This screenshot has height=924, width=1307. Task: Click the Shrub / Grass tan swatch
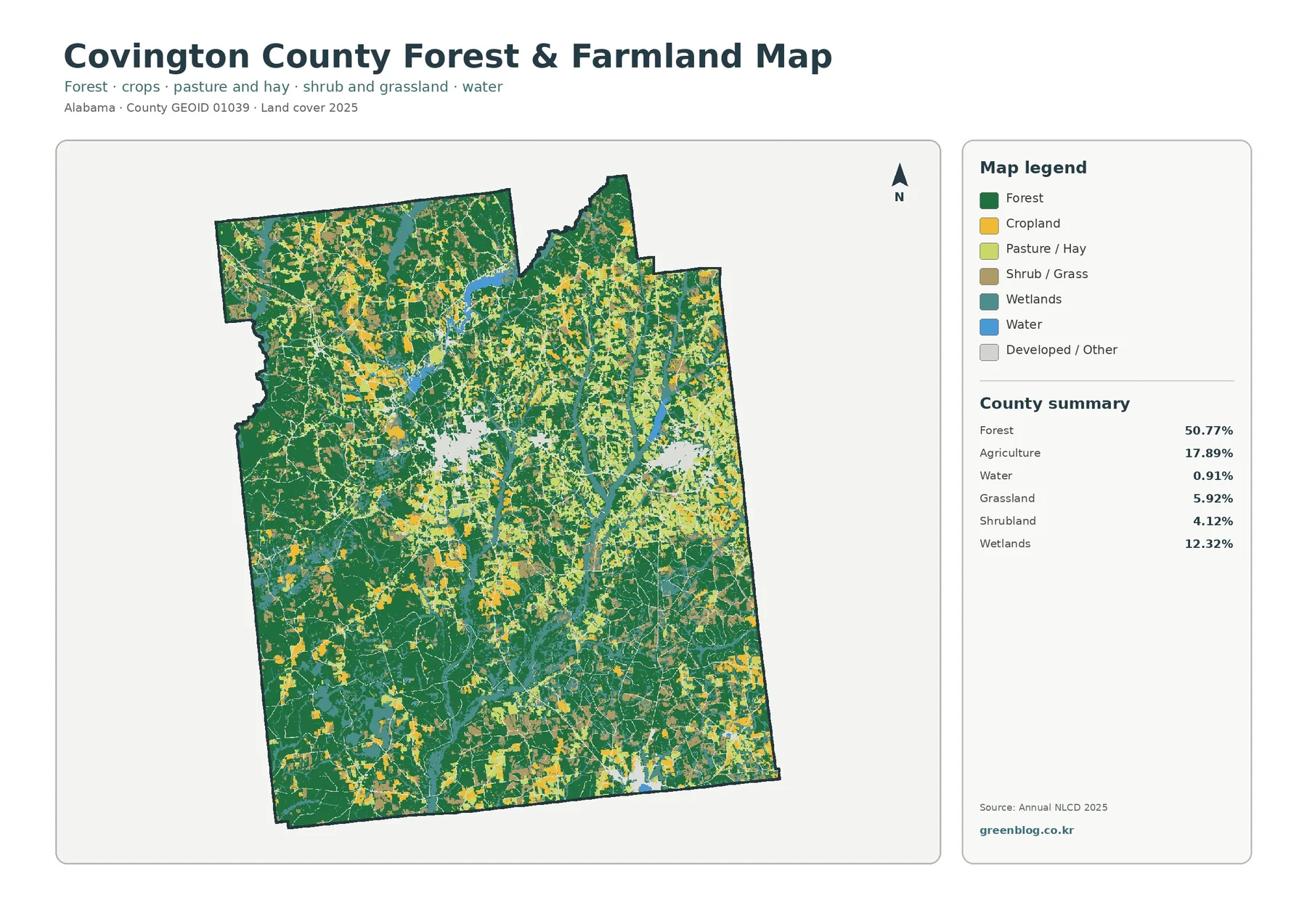coord(989,277)
